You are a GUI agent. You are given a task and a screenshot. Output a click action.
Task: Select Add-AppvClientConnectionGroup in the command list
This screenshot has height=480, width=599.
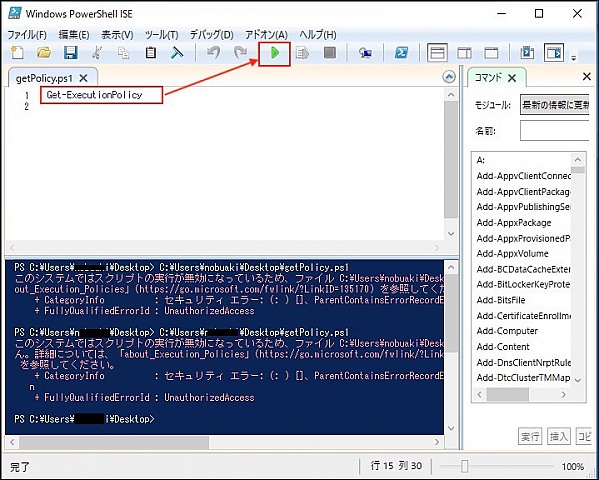coord(523,176)
